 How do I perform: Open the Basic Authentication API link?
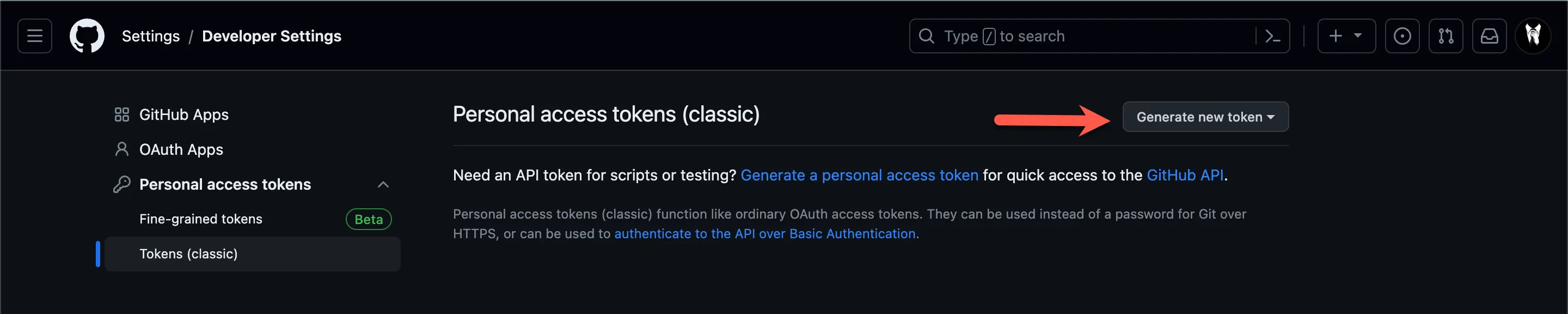[764, 233]
